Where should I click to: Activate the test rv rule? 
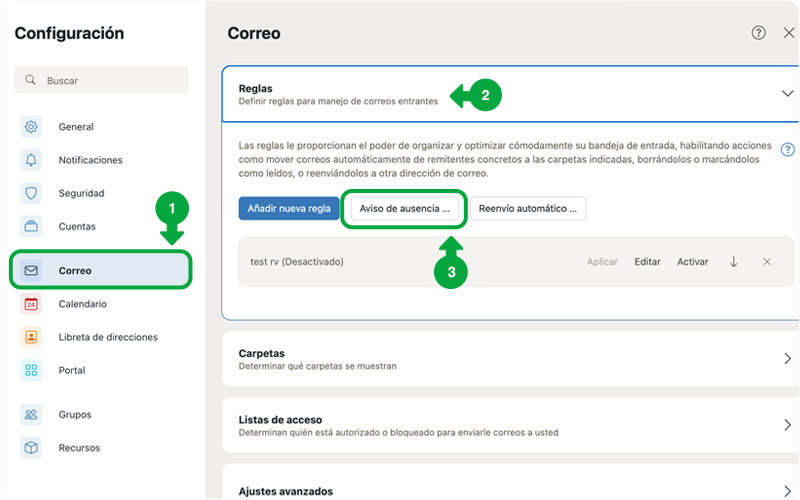tap(692, 262)
